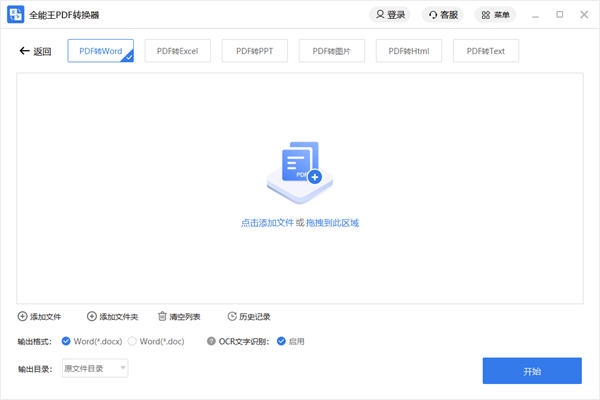The width and height of the screenshot is (600, 400).
Task: Clear the list using 清空列表
Action: pos(179,317)
